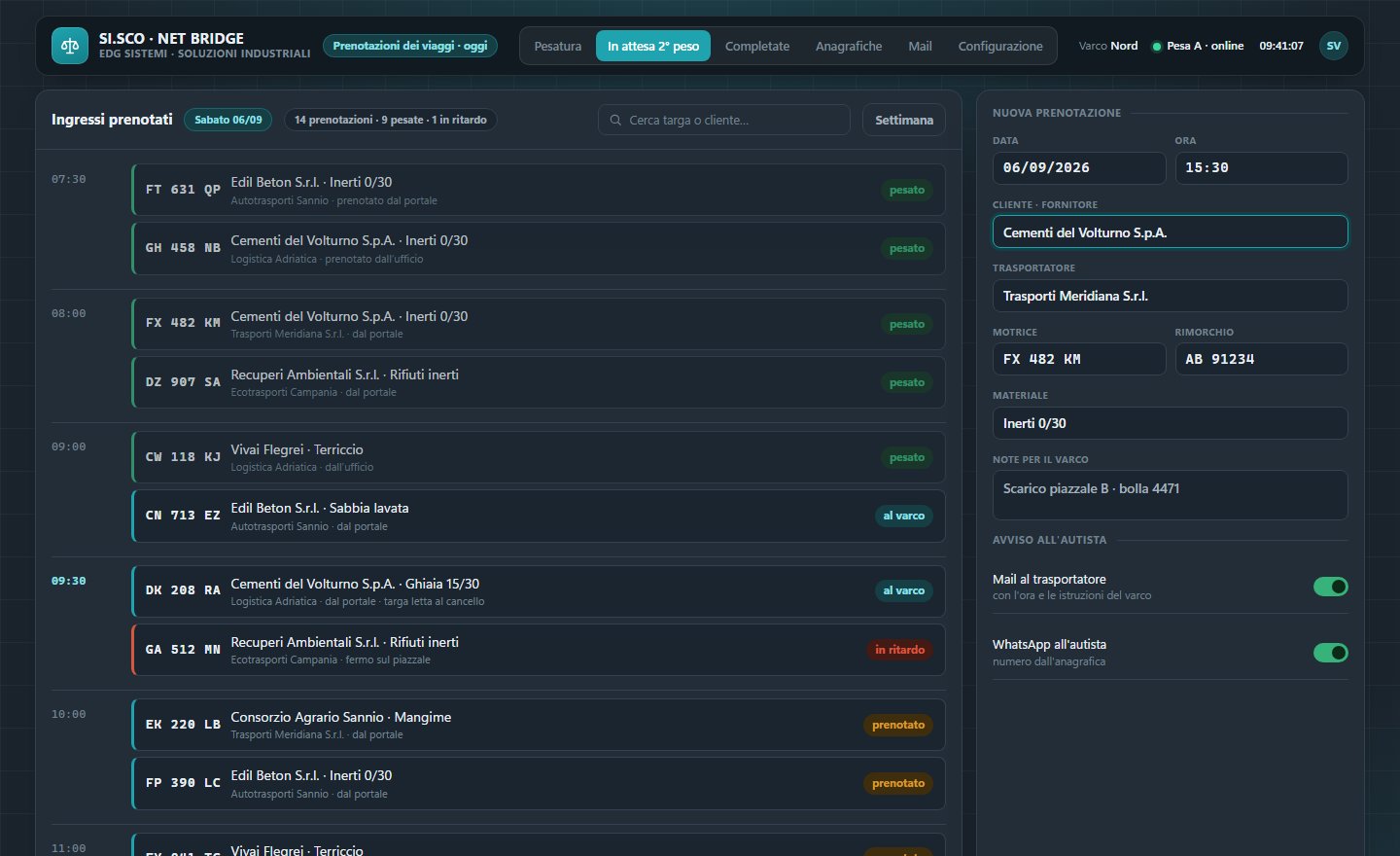Focus the Cerca targa o cliente search field
This screenshot has width=1400, height=856.
point(724,120)
